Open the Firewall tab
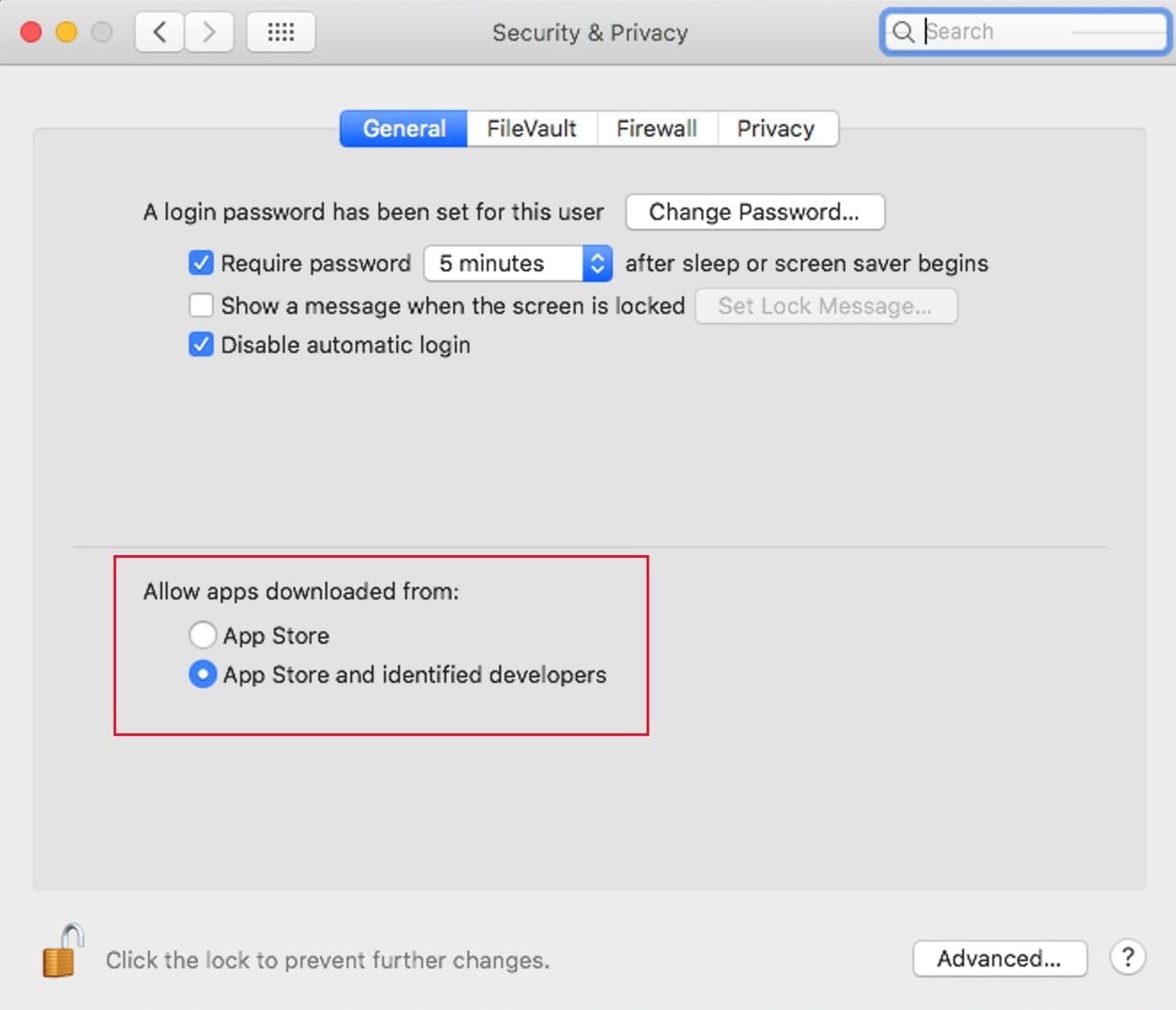This screenshot has width=1176, height=1010. point(656,129)
